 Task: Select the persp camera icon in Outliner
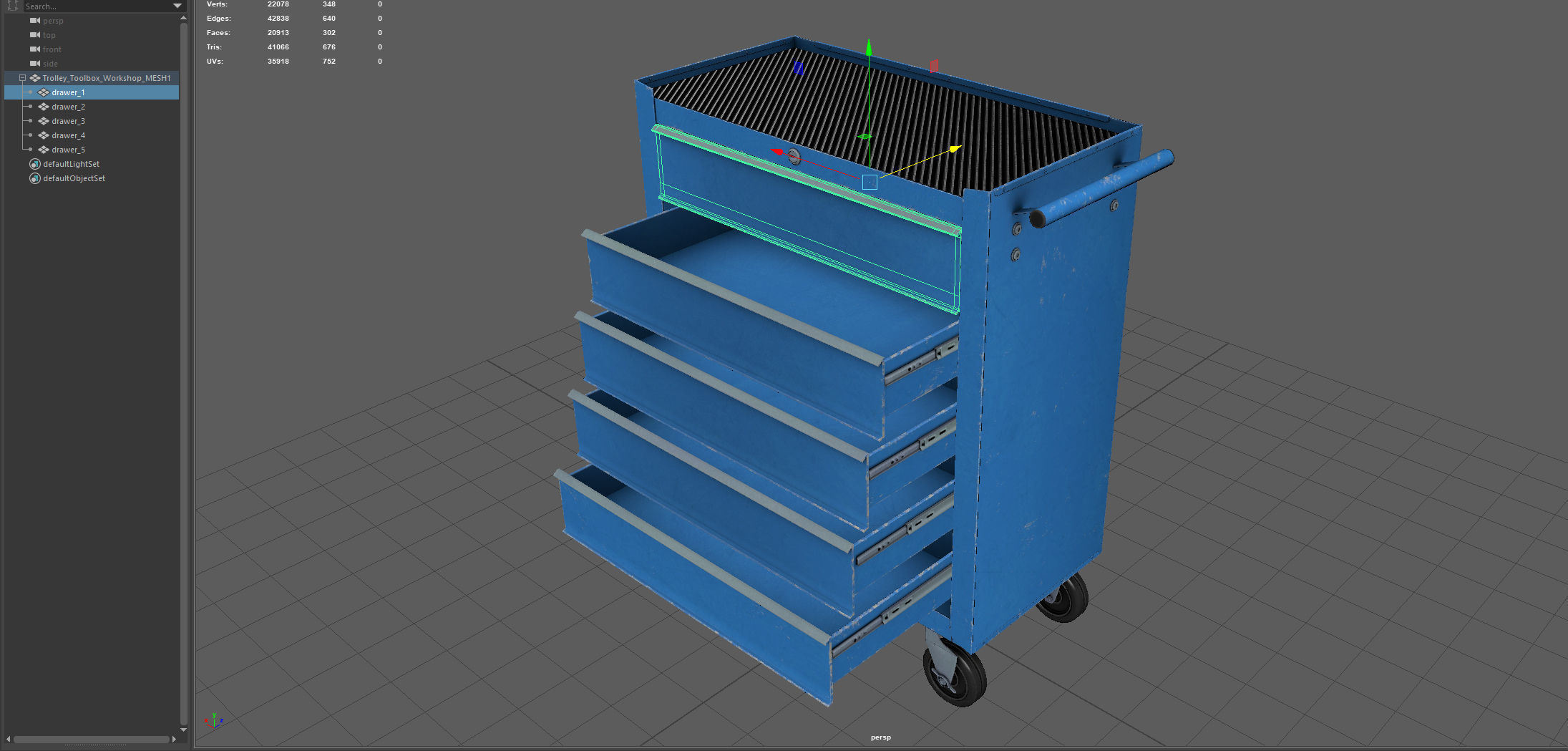pyautogui.click(x=35, y=21)
